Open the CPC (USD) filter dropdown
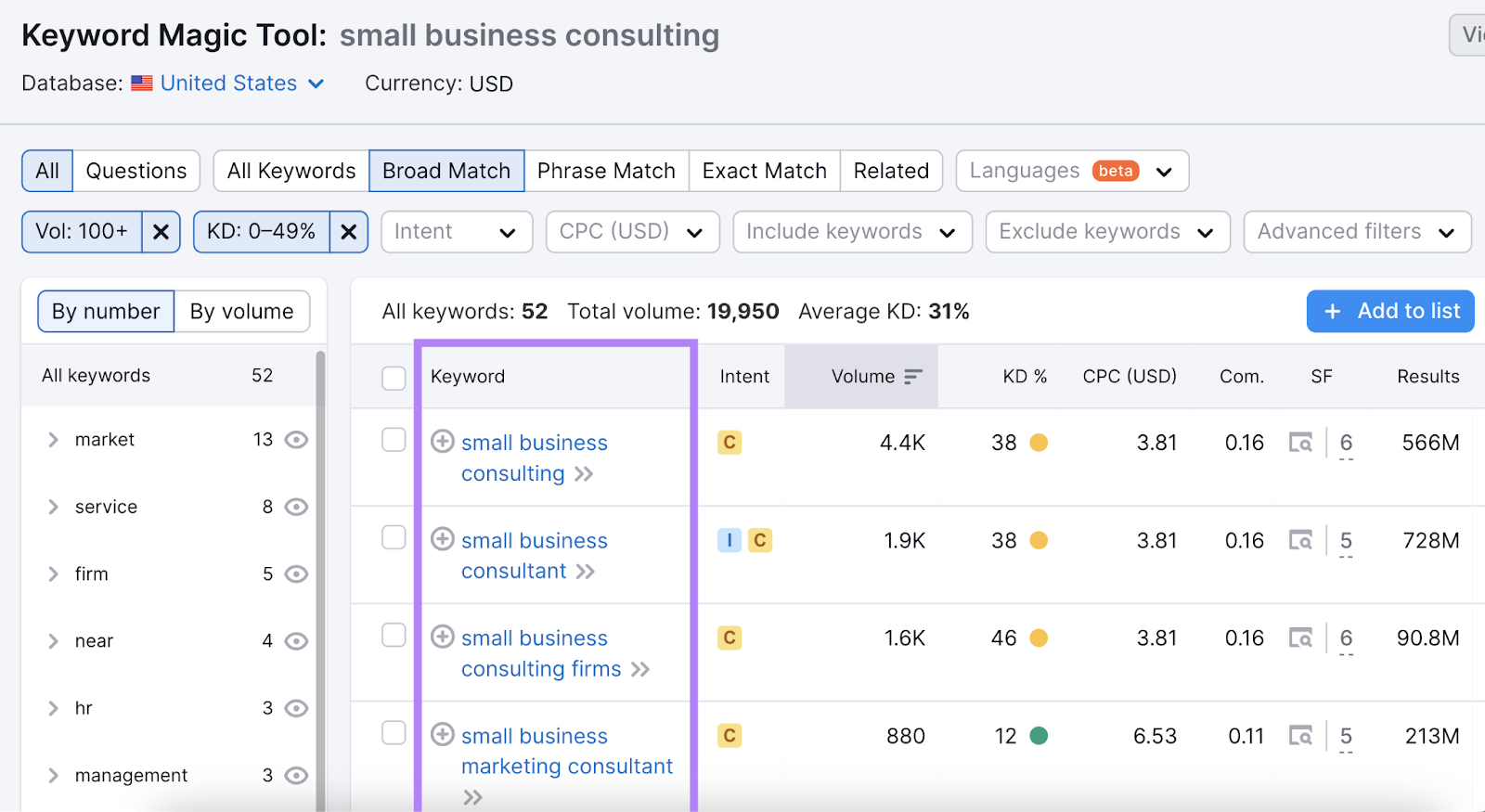Viewport: 1485px width, 812px height. [633, 232]
